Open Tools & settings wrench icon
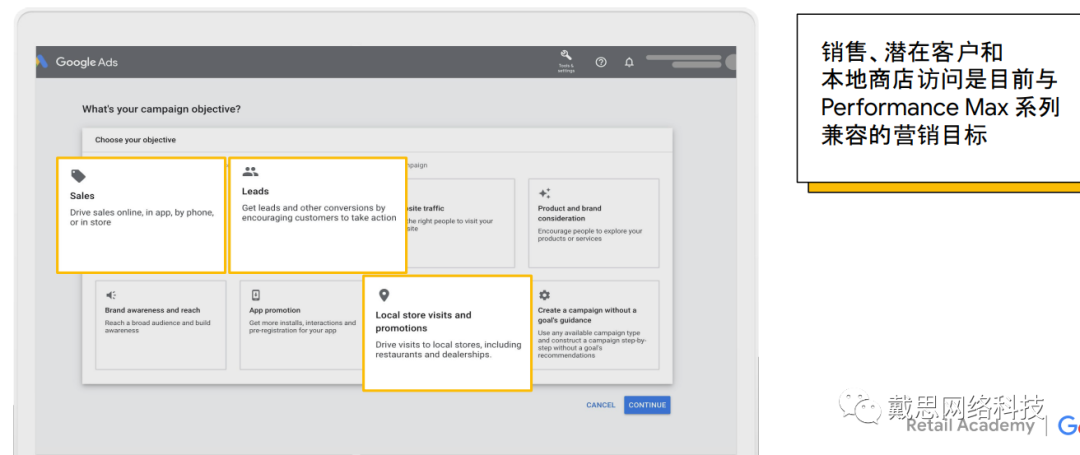 pos(566,61)
